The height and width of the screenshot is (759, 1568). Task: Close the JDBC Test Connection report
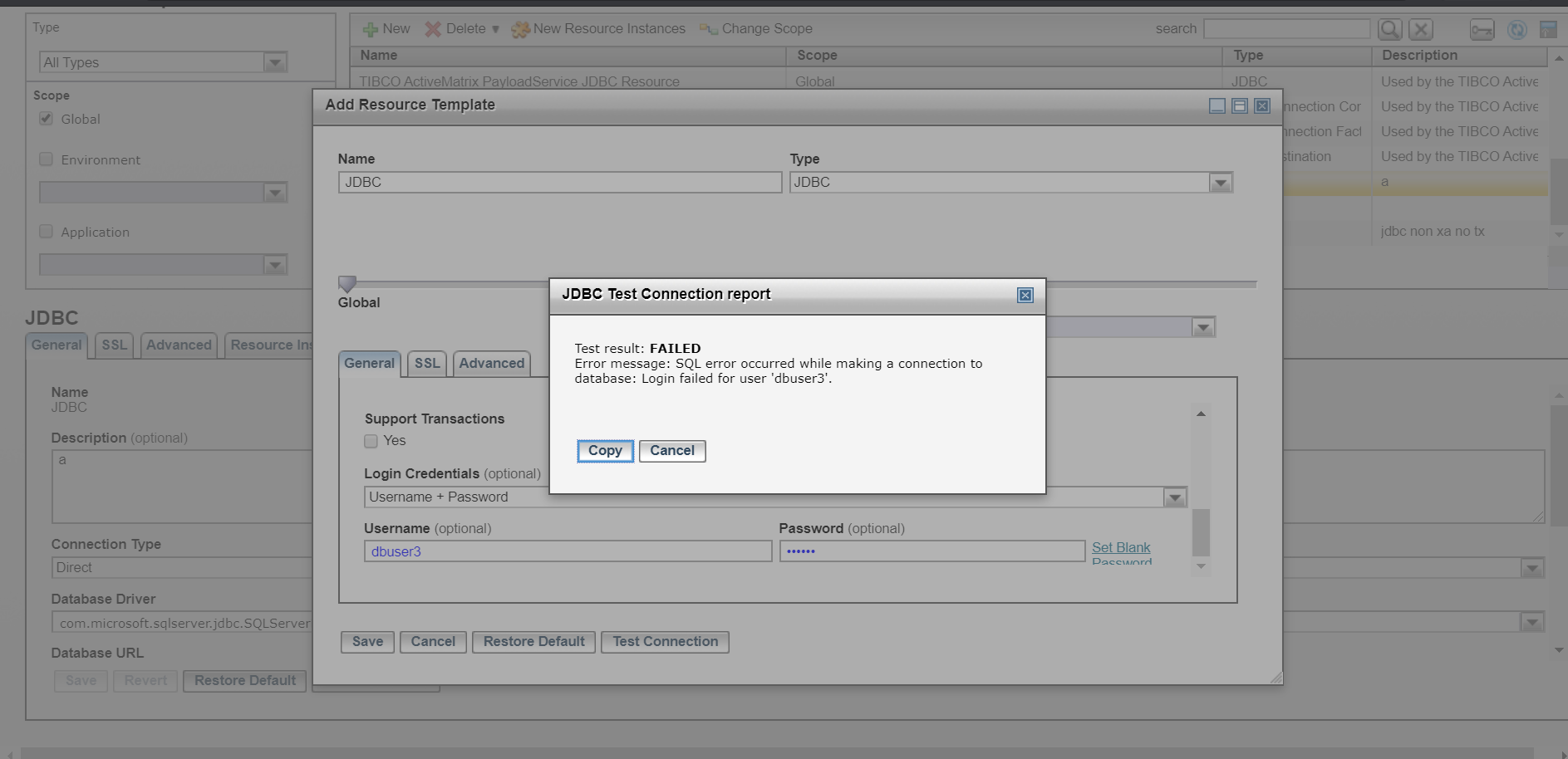(x=1025, y=295)
